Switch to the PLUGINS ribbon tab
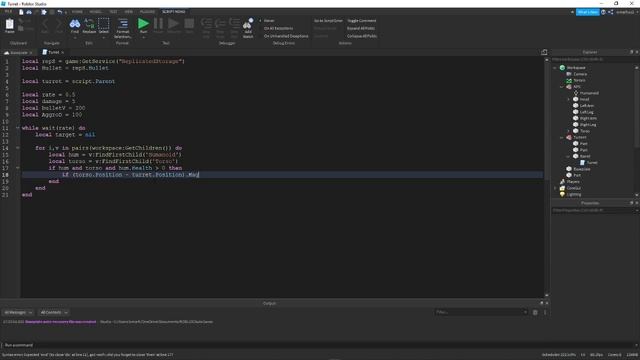 (x=147, y=12)
